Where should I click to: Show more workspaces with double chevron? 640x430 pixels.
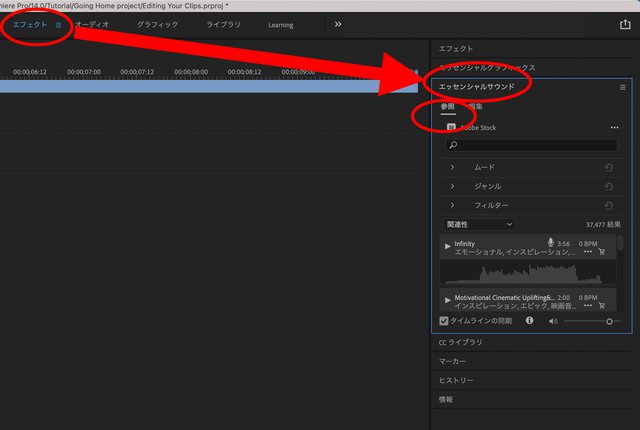338,24
